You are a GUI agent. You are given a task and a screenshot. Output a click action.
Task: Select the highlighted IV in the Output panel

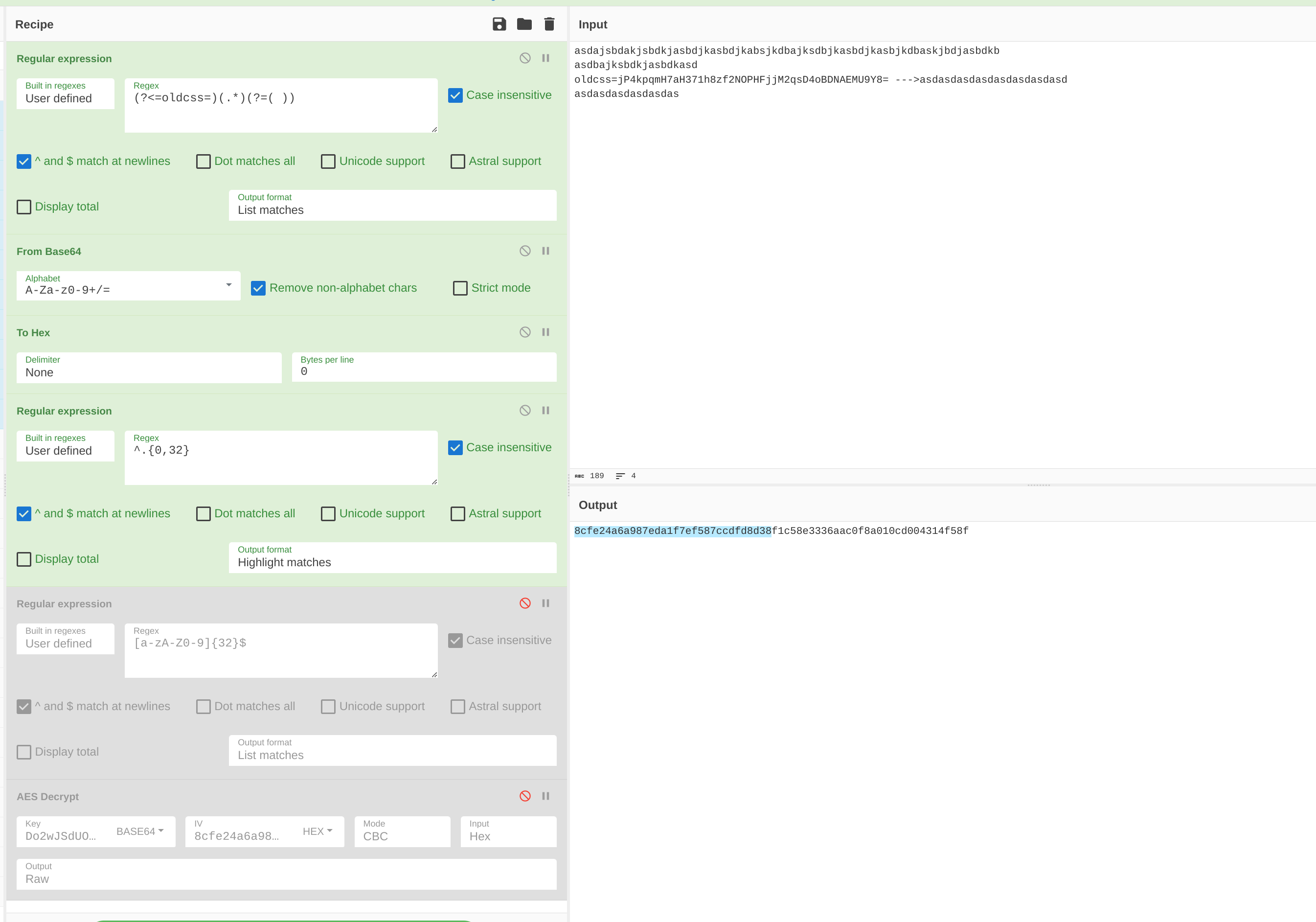point(672,530)
